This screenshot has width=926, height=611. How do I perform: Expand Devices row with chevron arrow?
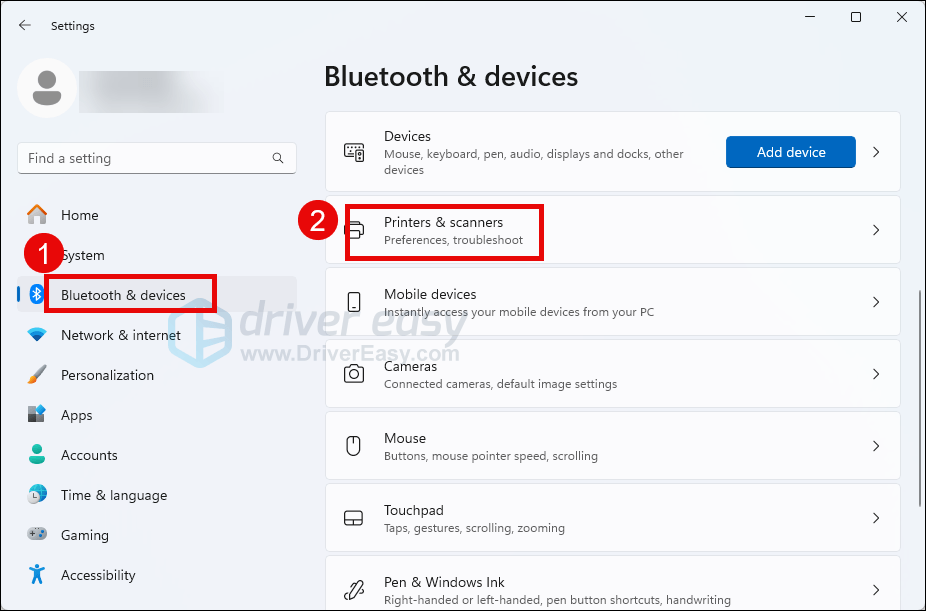coord(876,152)
